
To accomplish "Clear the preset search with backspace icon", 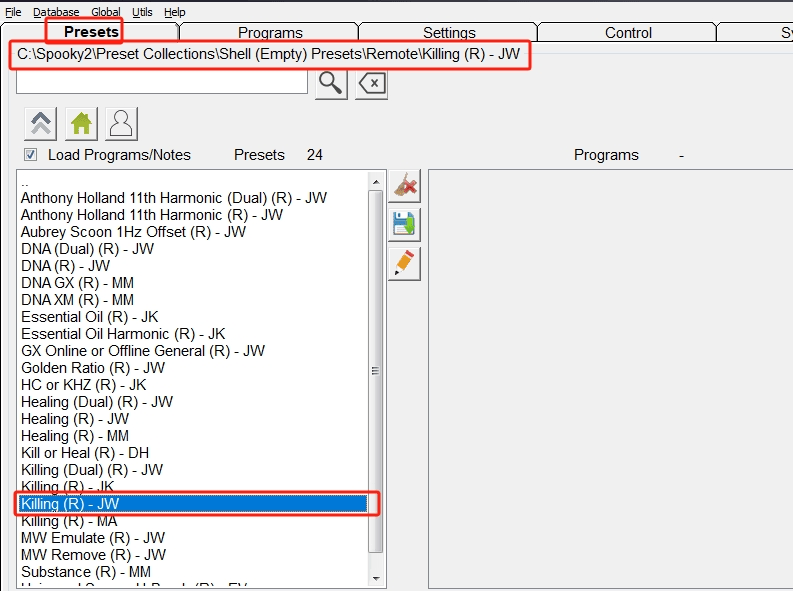I will click(x=371, y=84).
